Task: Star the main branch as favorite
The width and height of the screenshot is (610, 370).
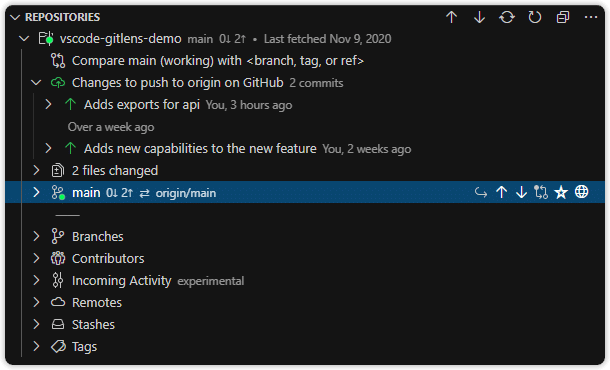Action: click(561, 193)
